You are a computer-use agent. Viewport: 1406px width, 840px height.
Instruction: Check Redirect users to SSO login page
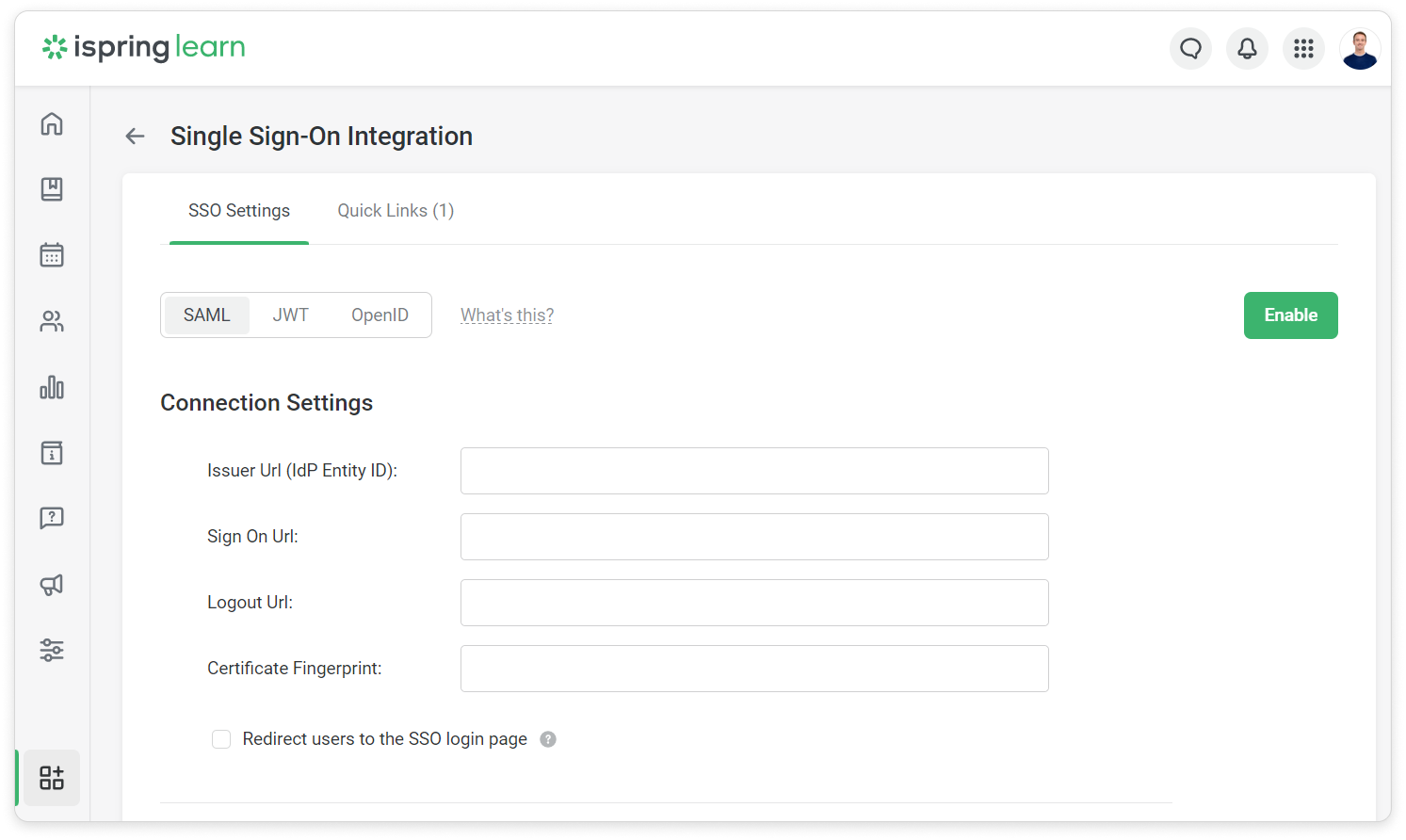[221, 739]
